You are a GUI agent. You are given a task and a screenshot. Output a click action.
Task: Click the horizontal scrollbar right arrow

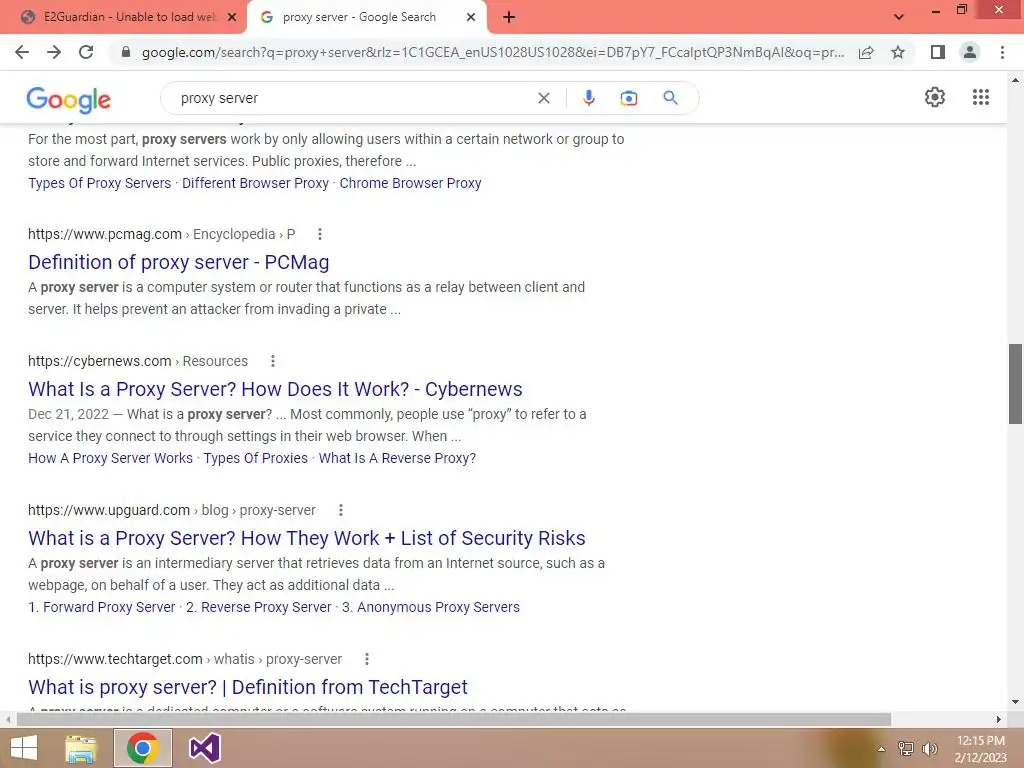(999, 719)
